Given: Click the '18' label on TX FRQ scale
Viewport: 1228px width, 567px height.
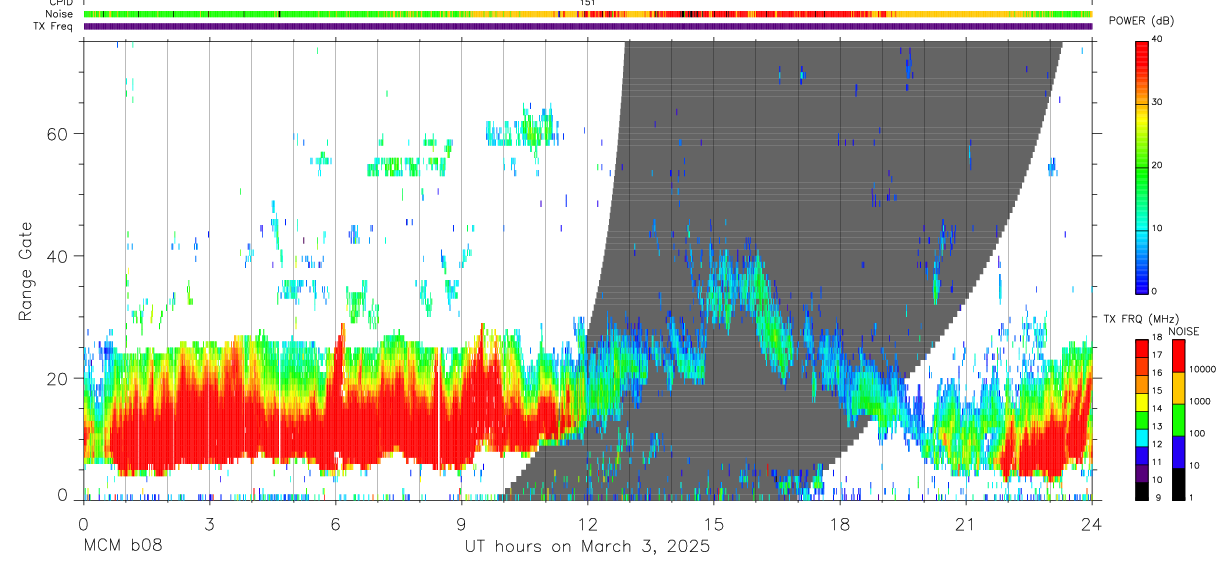Looking at the screenshot, I should pyautogui.click(x=1158, y=337).
